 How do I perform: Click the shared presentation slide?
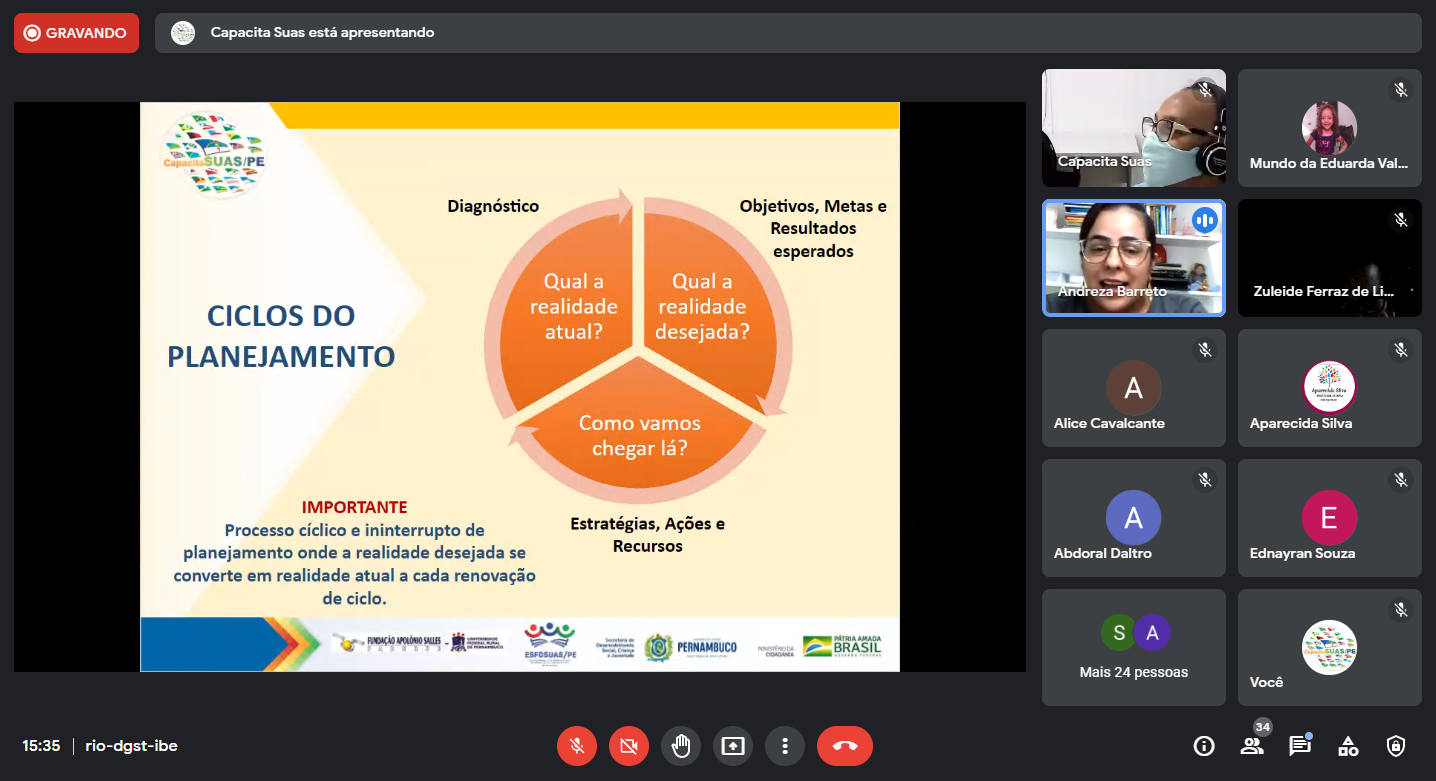tap(519, 386)
